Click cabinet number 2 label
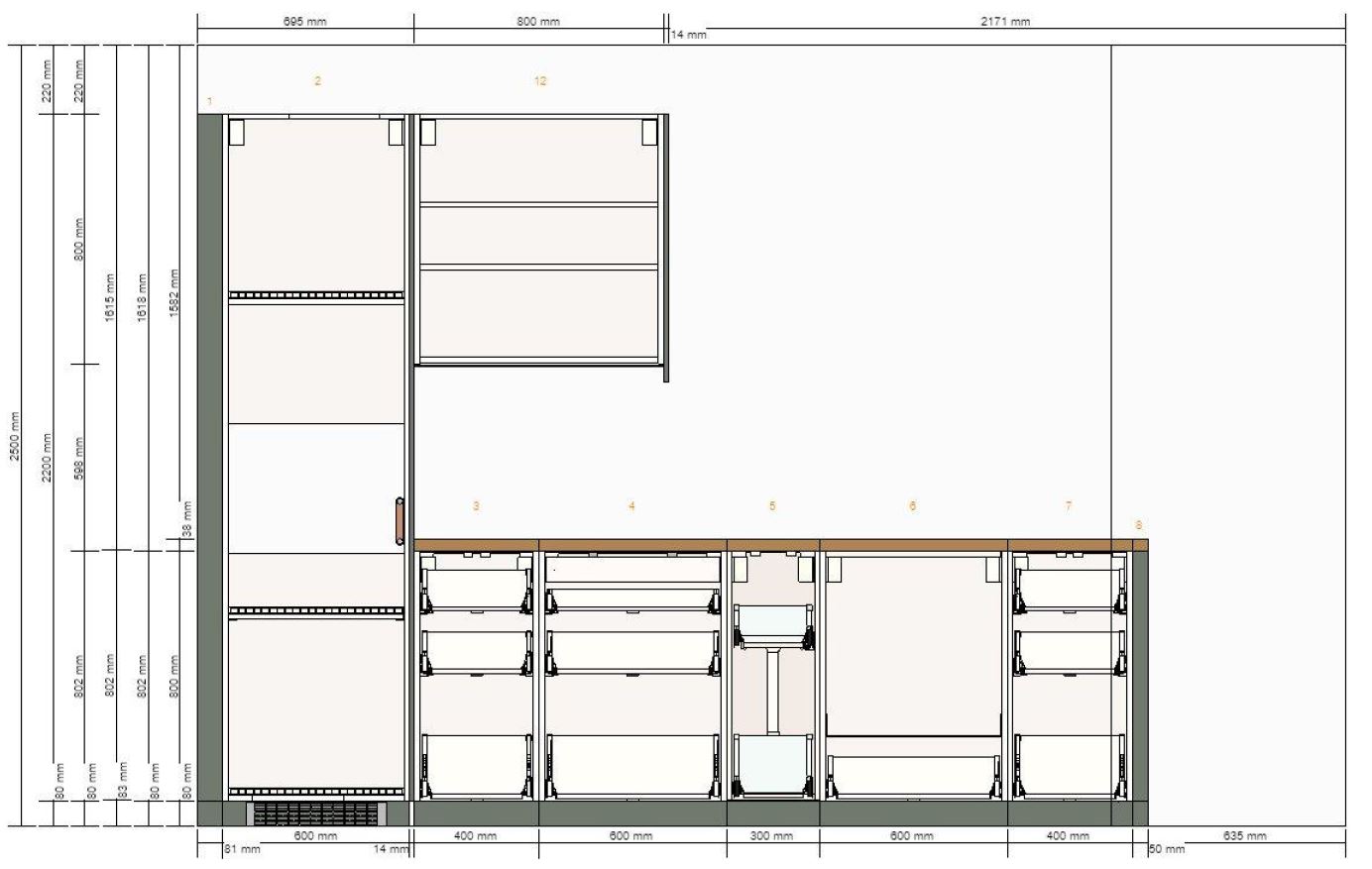The height and width of the screenshot is (869, 1372). pos(317,81)
